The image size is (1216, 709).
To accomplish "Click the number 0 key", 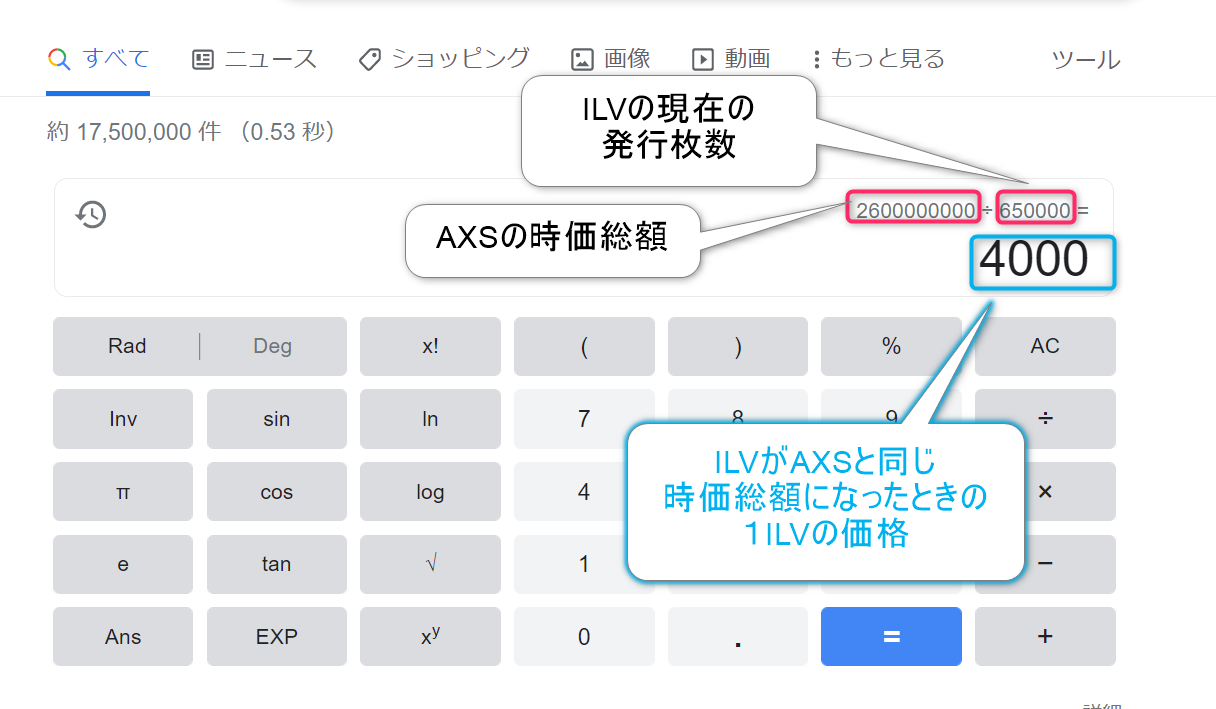I will pyautogui.click(x=584, y=637).
